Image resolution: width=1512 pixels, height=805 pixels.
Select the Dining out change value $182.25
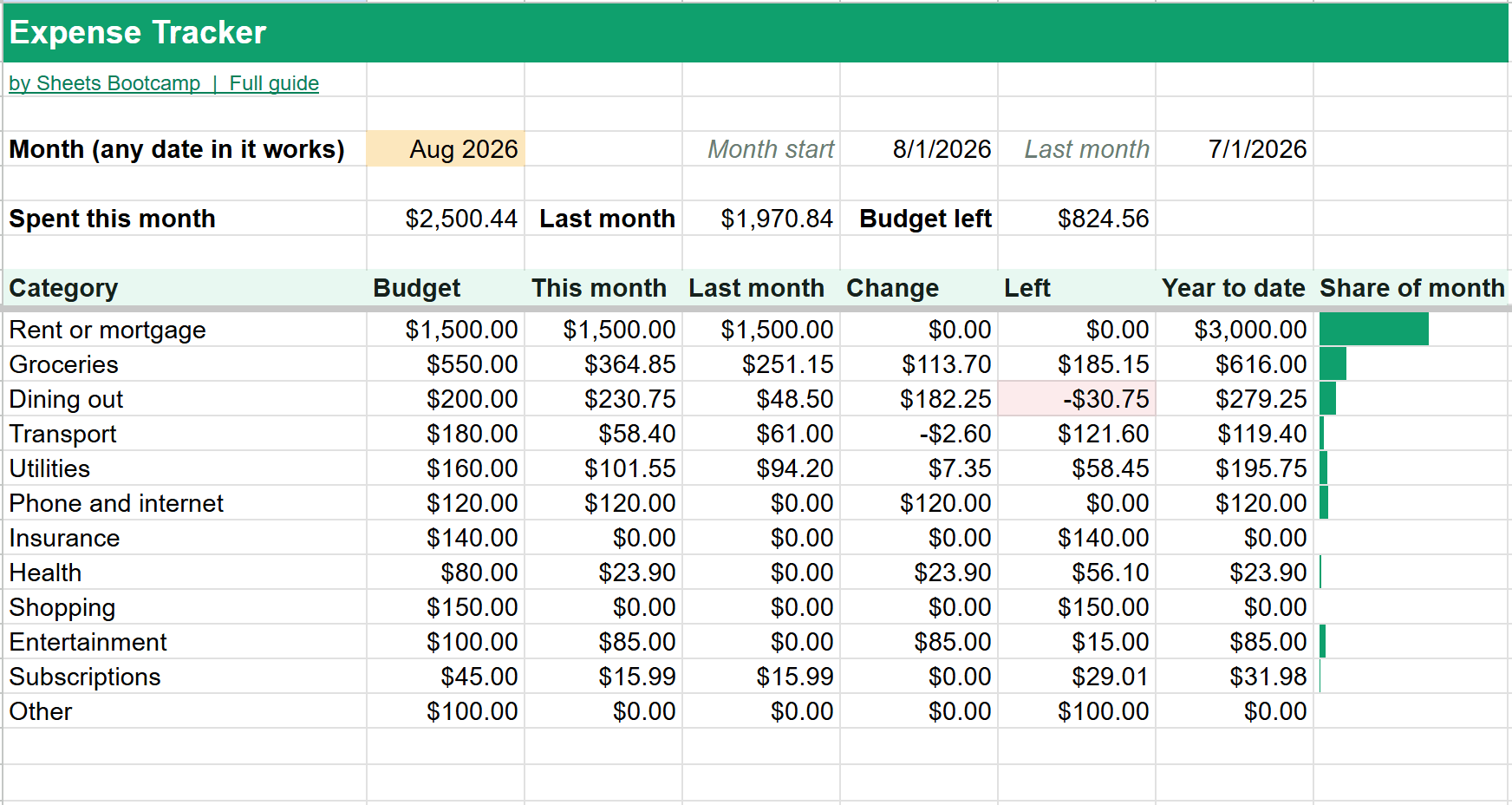pyautogui.click(x=919, y=399)
